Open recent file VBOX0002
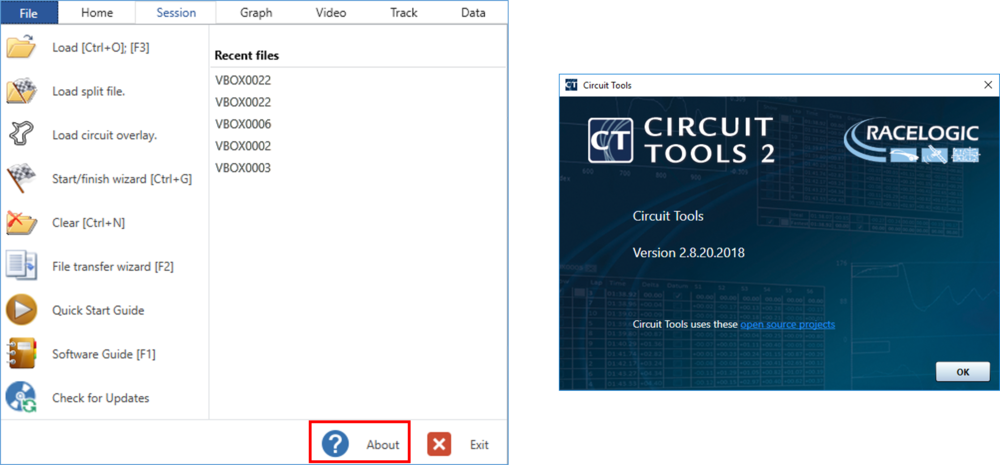The image size is (1000, 465). coord(243,146)
